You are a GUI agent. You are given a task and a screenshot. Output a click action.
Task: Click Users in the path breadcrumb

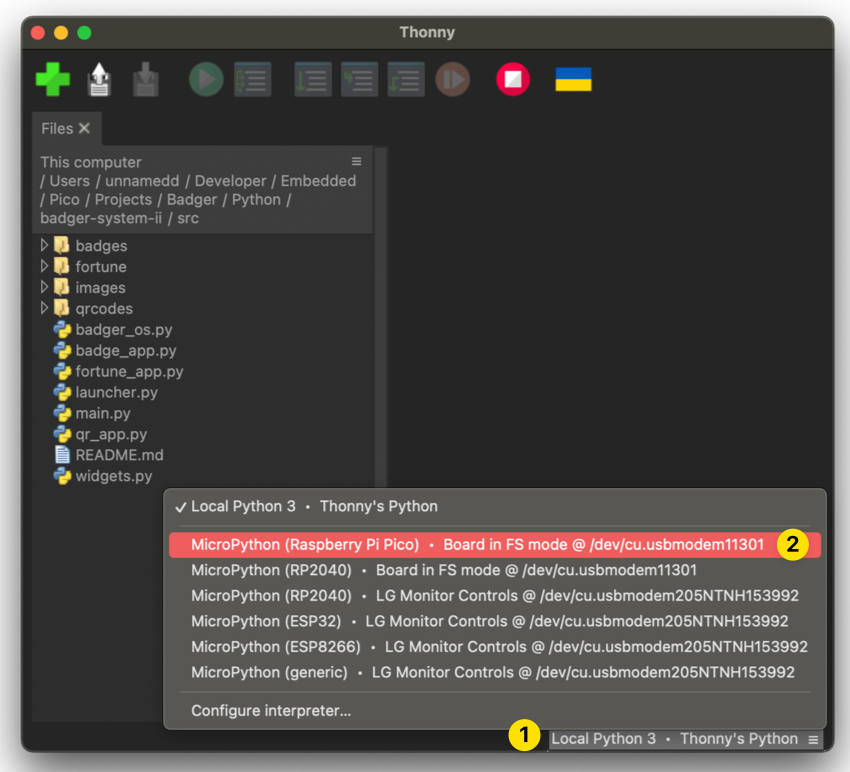70,181
